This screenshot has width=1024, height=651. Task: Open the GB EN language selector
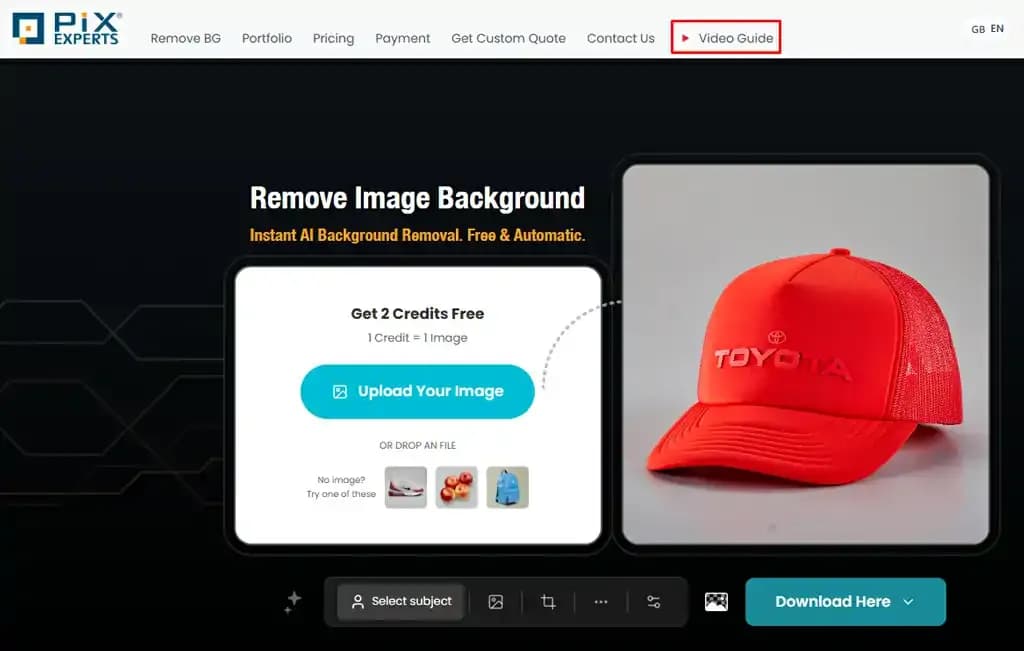pyautogui.click(x=987, y=29)
